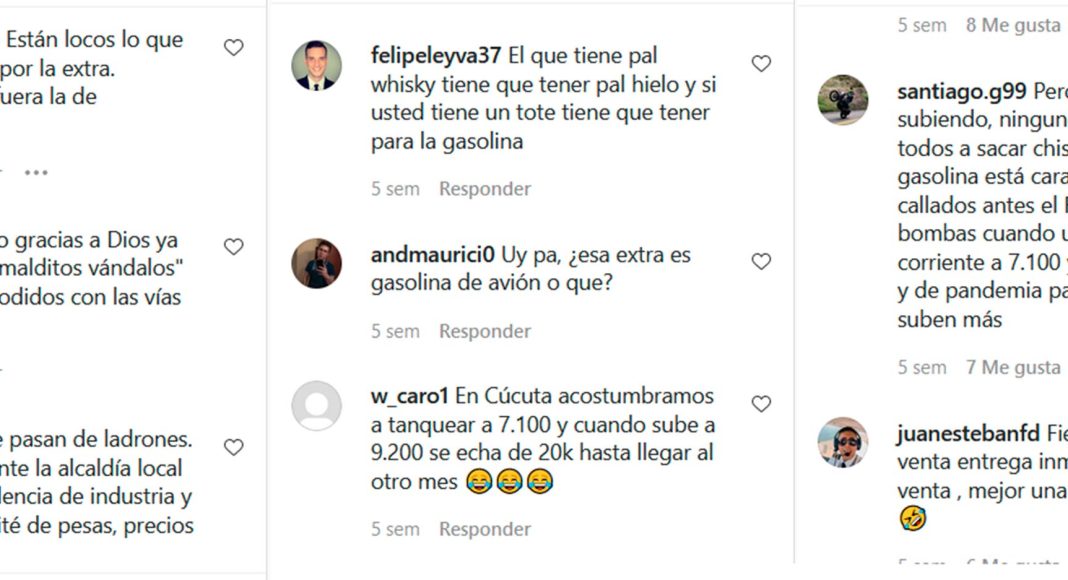View '7 Me gusta' likes on santiago.g99 comment
Image resolution: width=1068 pixels, height=580 pixels.
[1014, 368]
